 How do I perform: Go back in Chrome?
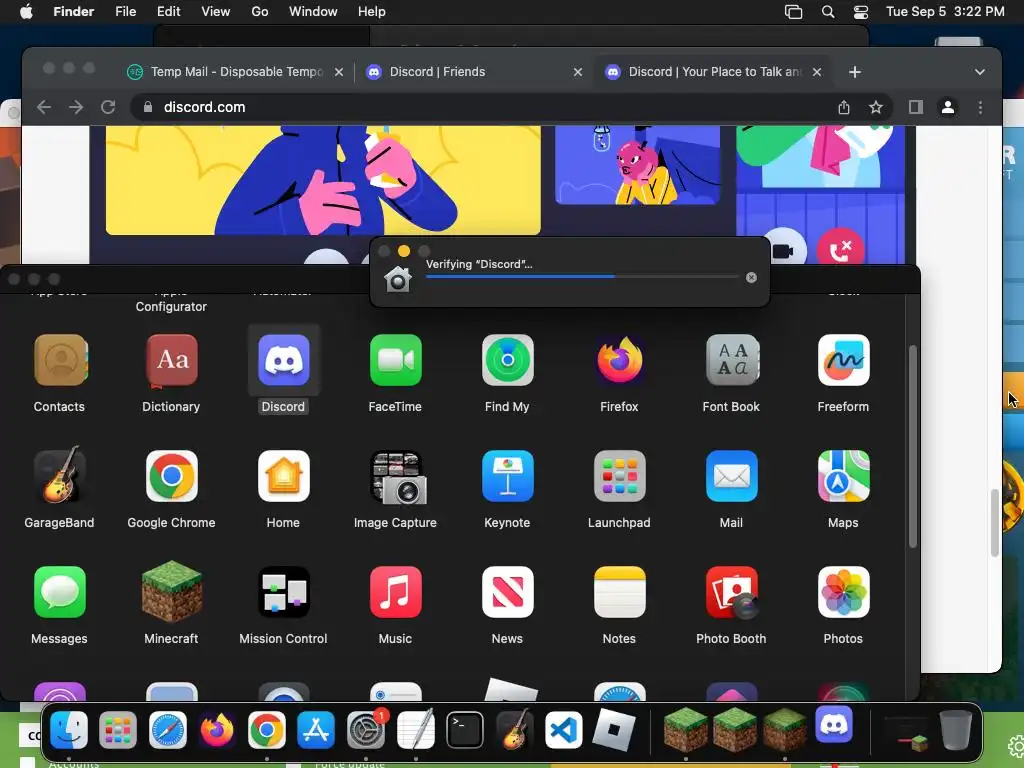click(x=44, y=107)
